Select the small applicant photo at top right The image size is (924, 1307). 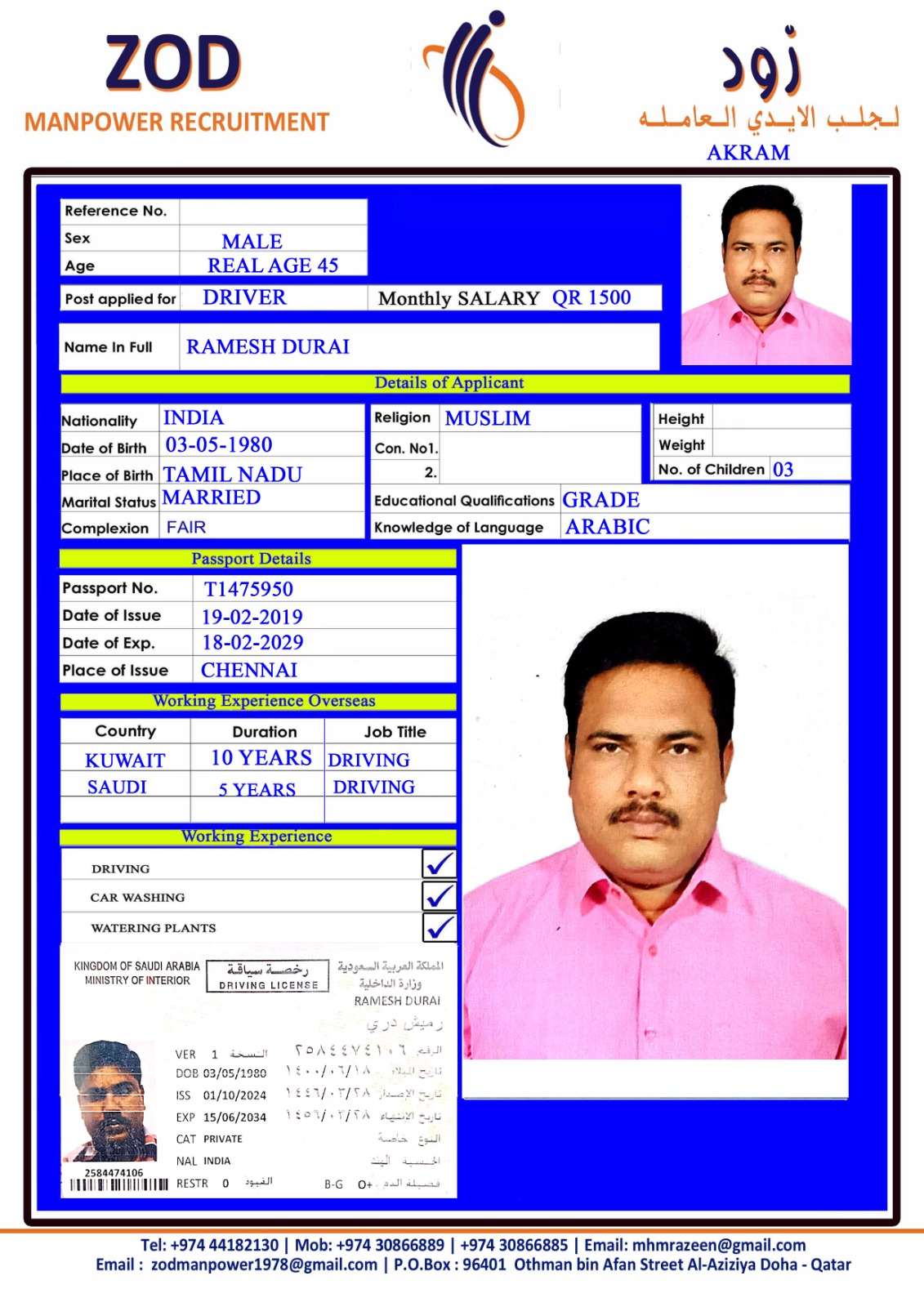(x=766, y=275)
